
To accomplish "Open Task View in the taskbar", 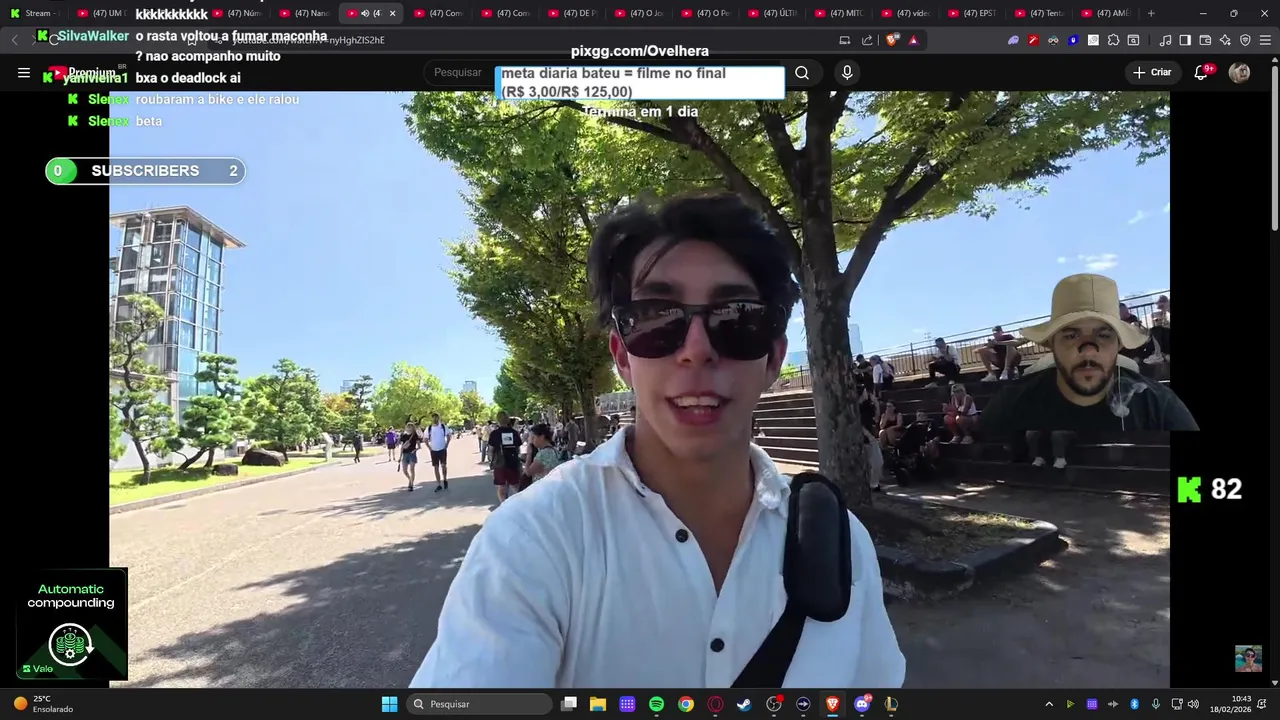I will (x=569, y=704).
